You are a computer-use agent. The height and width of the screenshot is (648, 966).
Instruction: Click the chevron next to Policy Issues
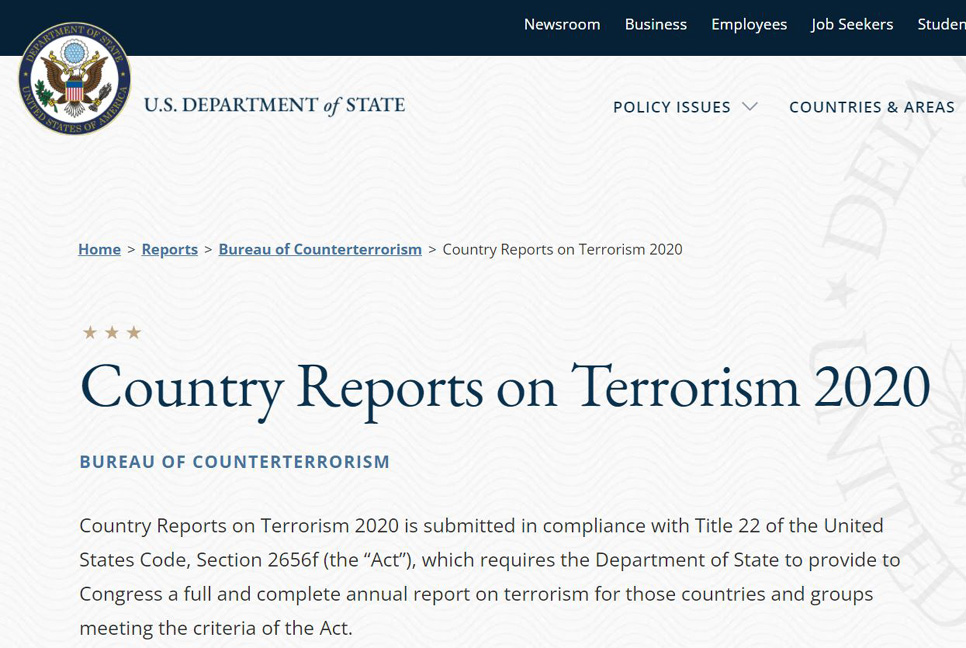click(750, 107)
